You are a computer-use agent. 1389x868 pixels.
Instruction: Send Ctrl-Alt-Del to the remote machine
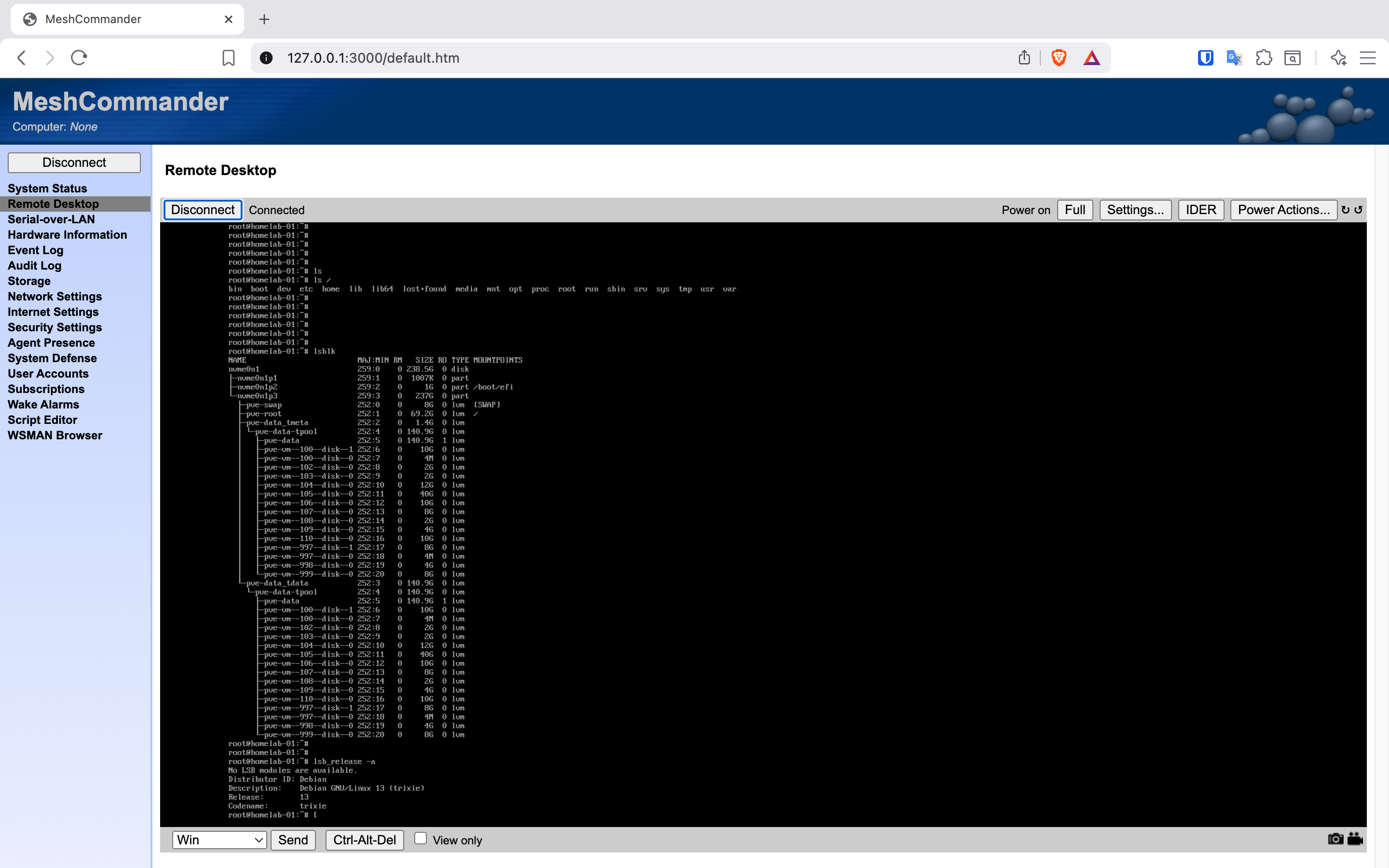coord(365,839)
